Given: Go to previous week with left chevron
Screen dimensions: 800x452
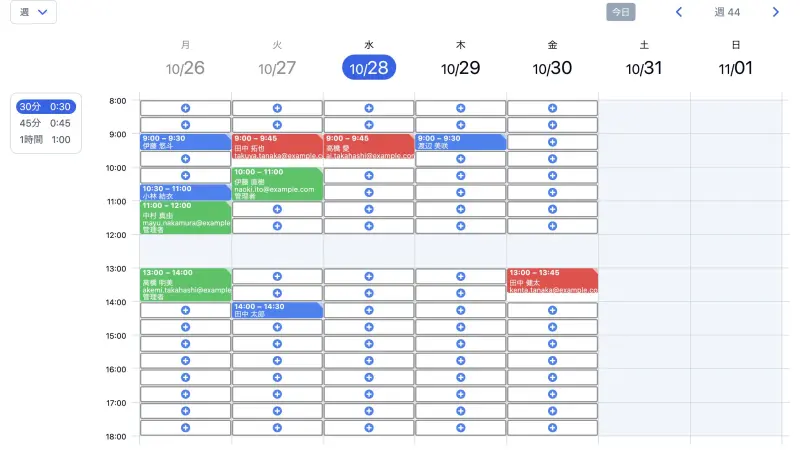Looking at the screenshot, I should tap(679, 12).
